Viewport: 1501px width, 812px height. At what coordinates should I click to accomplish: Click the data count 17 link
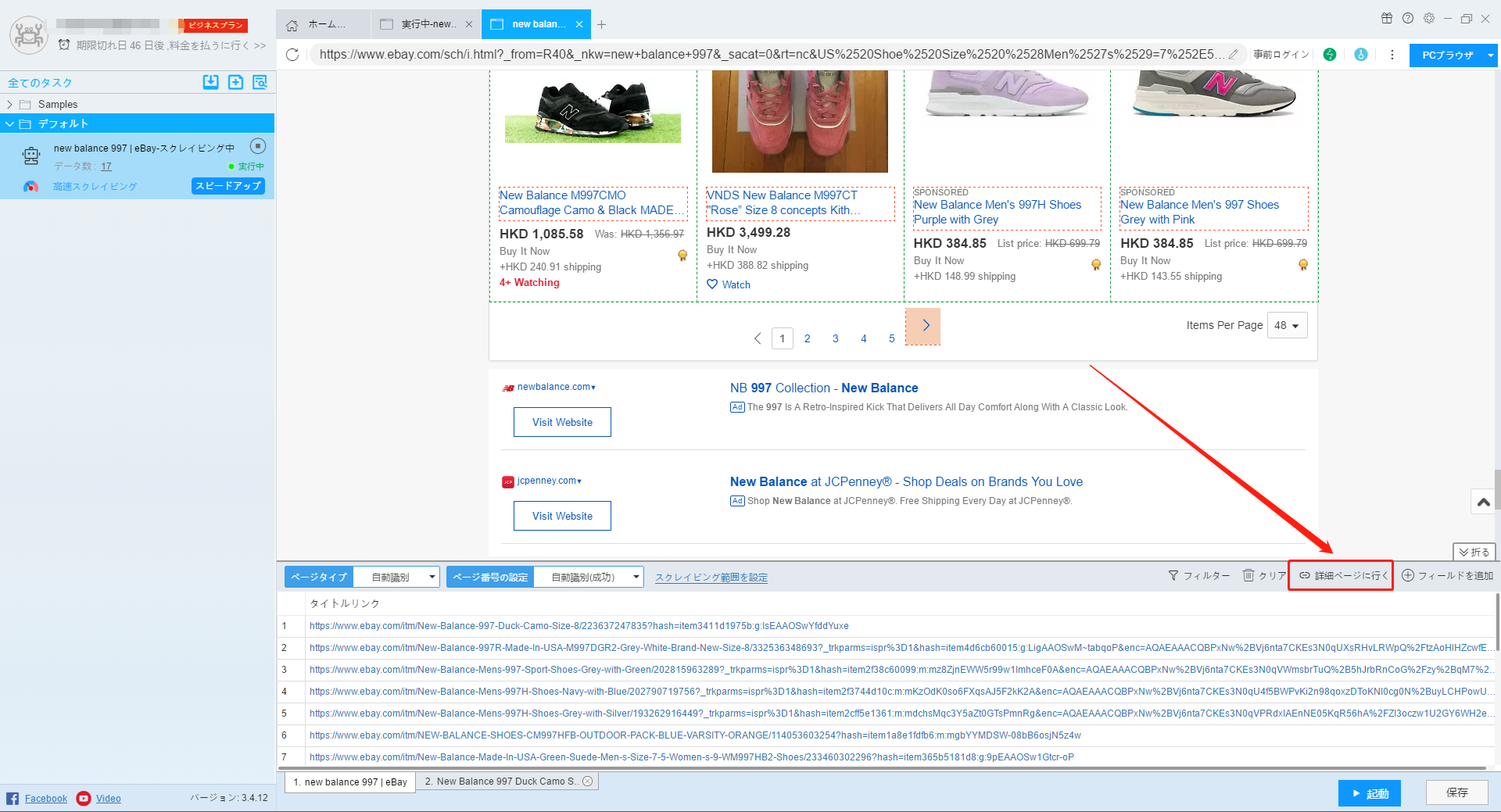(x=106, y=166)
